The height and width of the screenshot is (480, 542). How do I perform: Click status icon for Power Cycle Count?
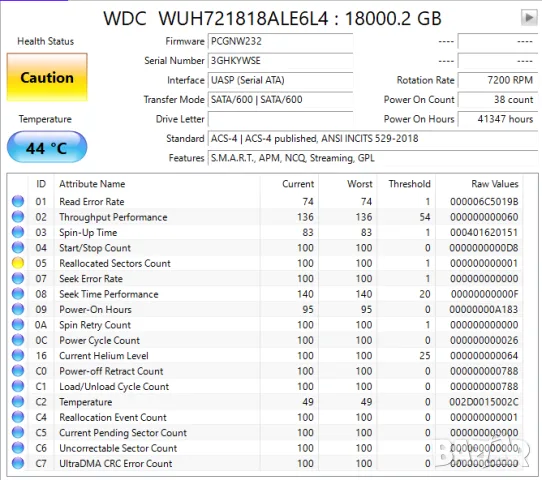tap(18, 340)
